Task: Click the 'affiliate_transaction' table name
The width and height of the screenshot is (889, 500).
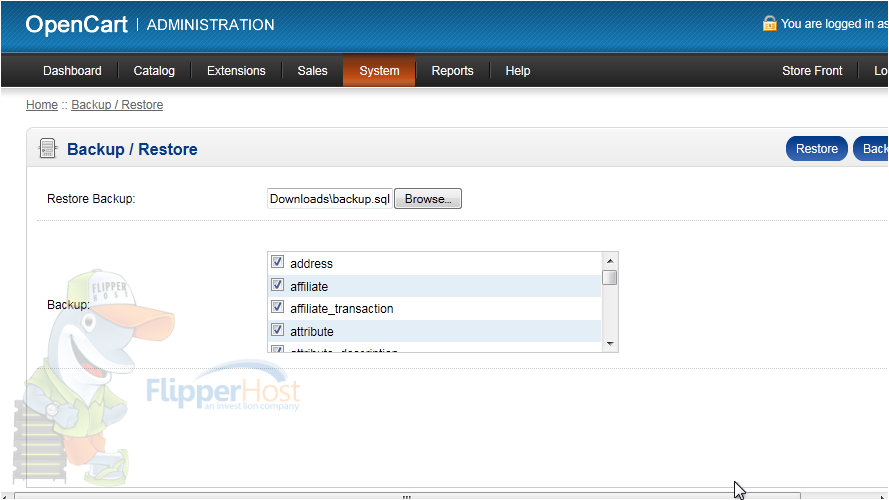Action: (x=341, y=309)
